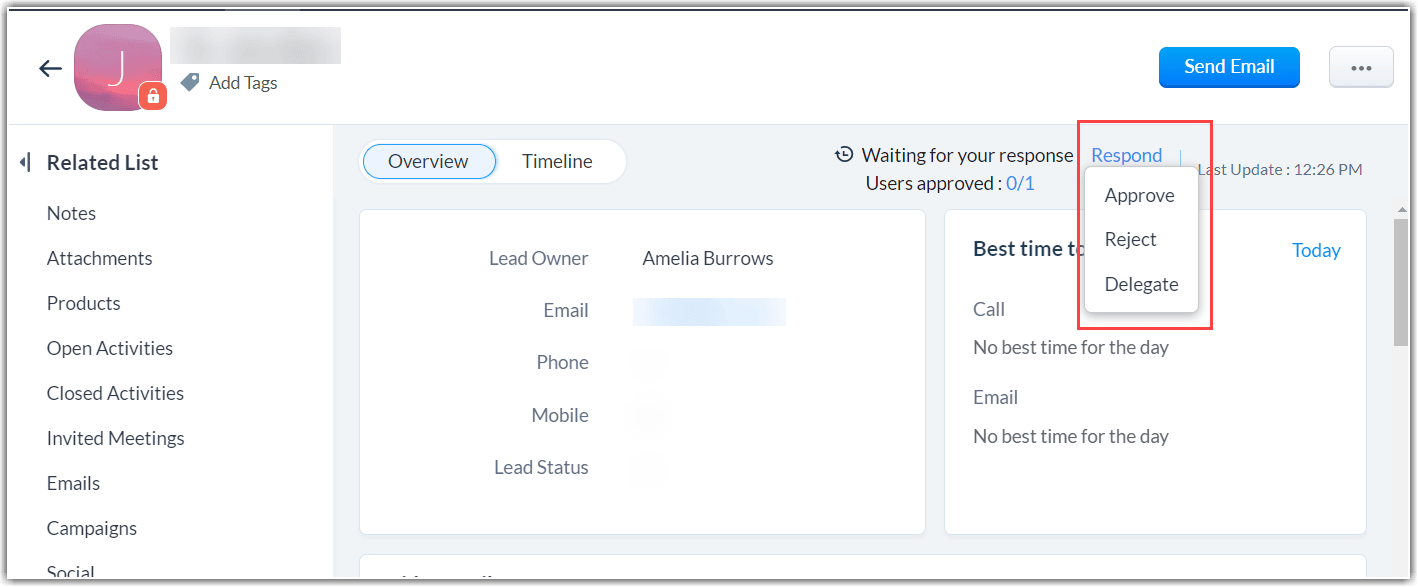The height and width of the screenshot is (587, 1418).
Task: Open Notes in the Related List
Action: coord(71,213)
